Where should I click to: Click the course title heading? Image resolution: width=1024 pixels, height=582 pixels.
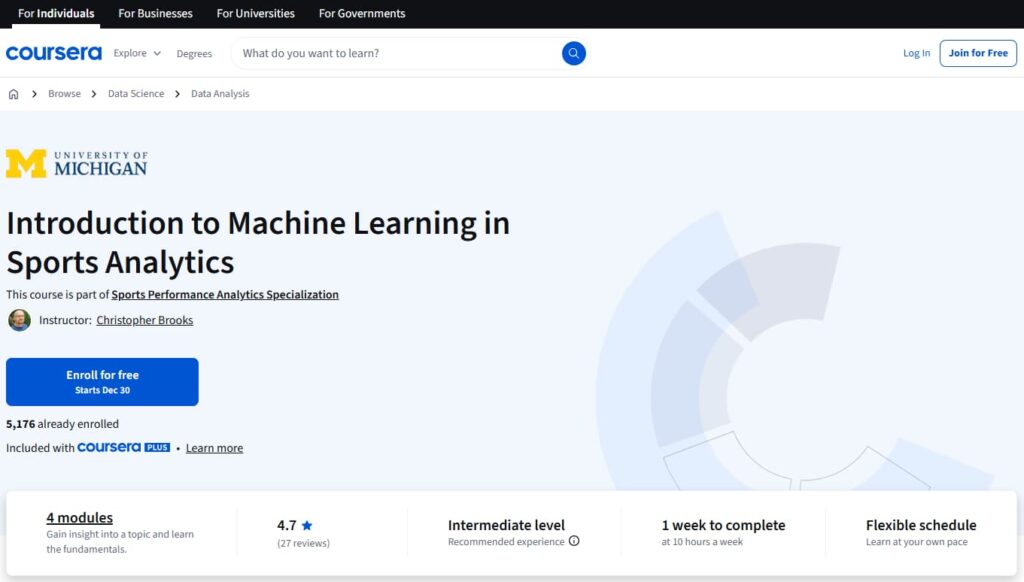(258, 242)
